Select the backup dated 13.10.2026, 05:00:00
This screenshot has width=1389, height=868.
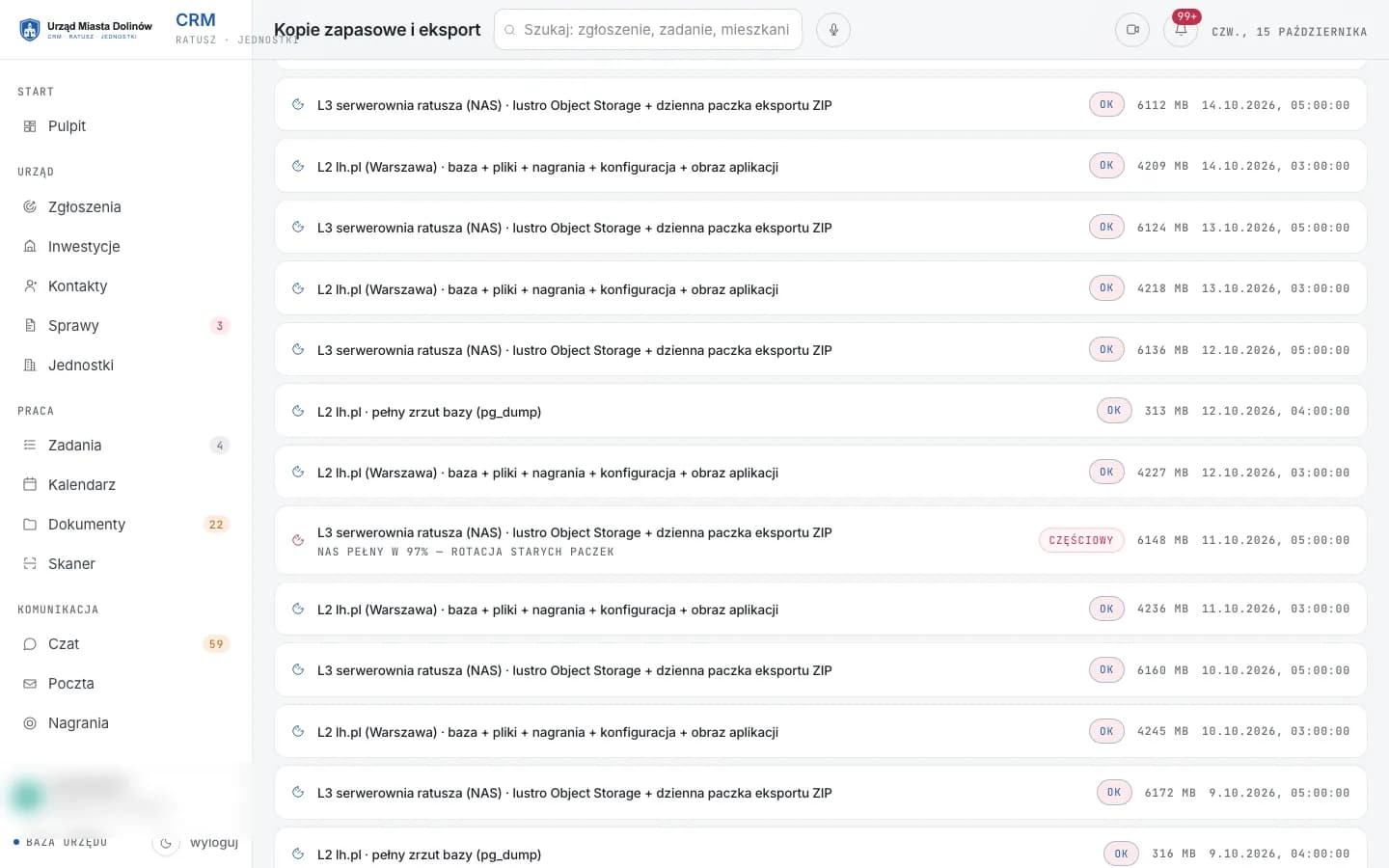tap(821, 228)
